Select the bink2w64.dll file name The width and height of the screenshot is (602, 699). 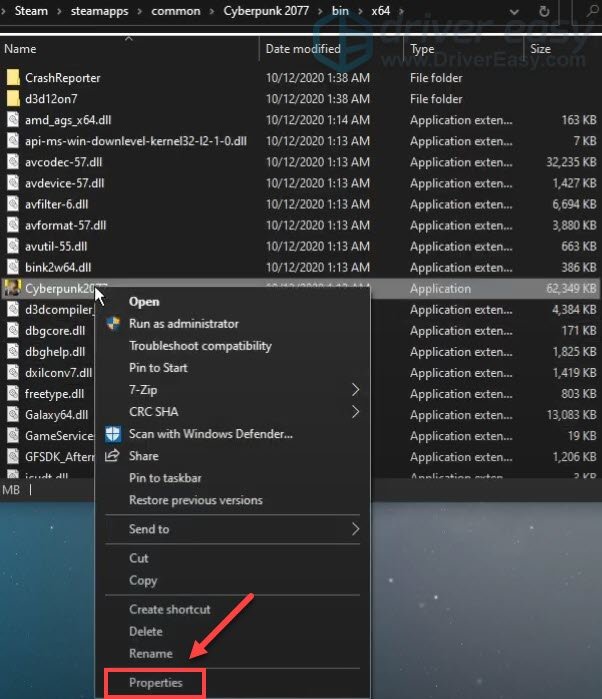[x=58, y=267]
